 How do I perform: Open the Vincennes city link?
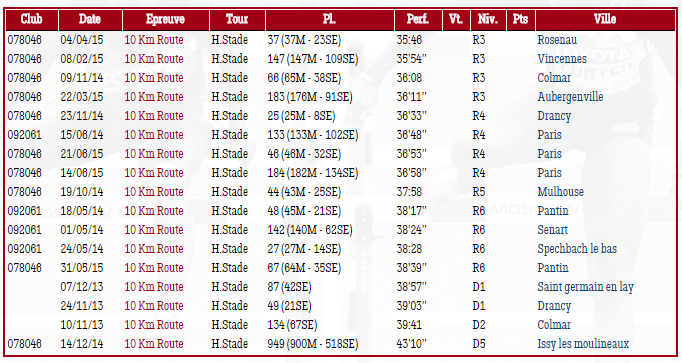562,59
